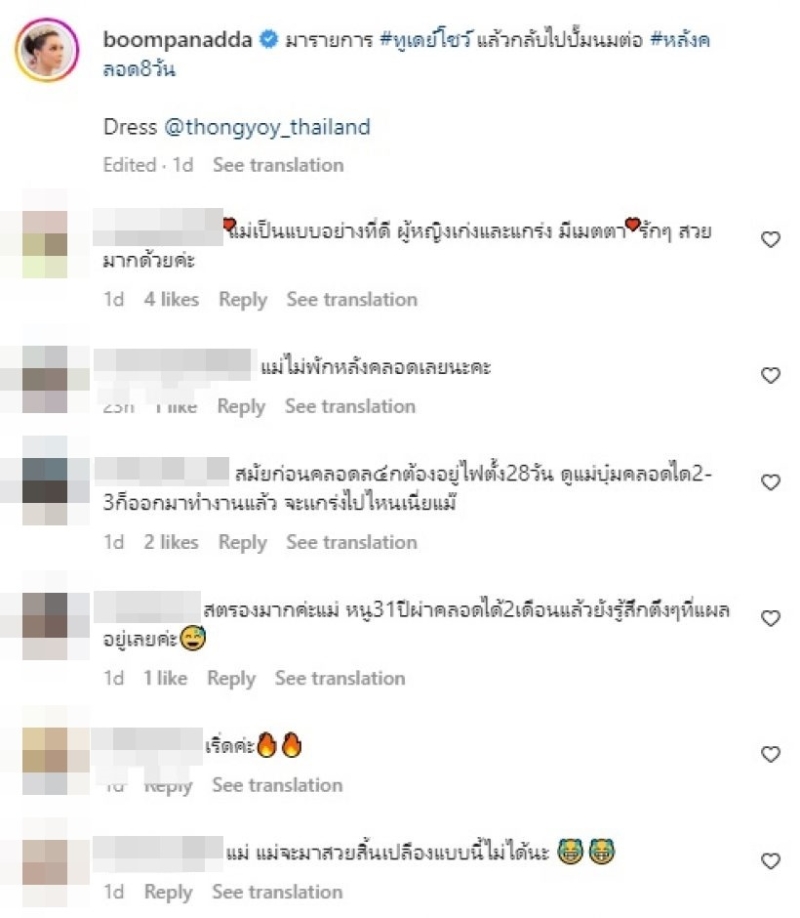Image resolution: width=800 pixels, height=918 pixels.
Task: Open the first blue hashtag in caption
Action: [425, 40]
